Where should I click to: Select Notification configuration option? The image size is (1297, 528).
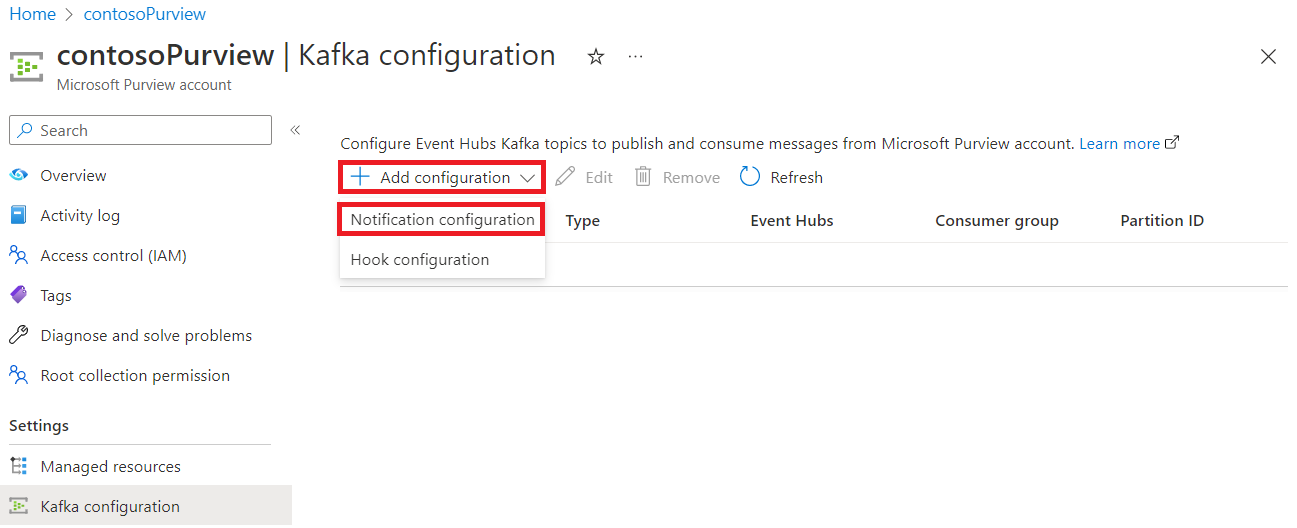point(442,219)
